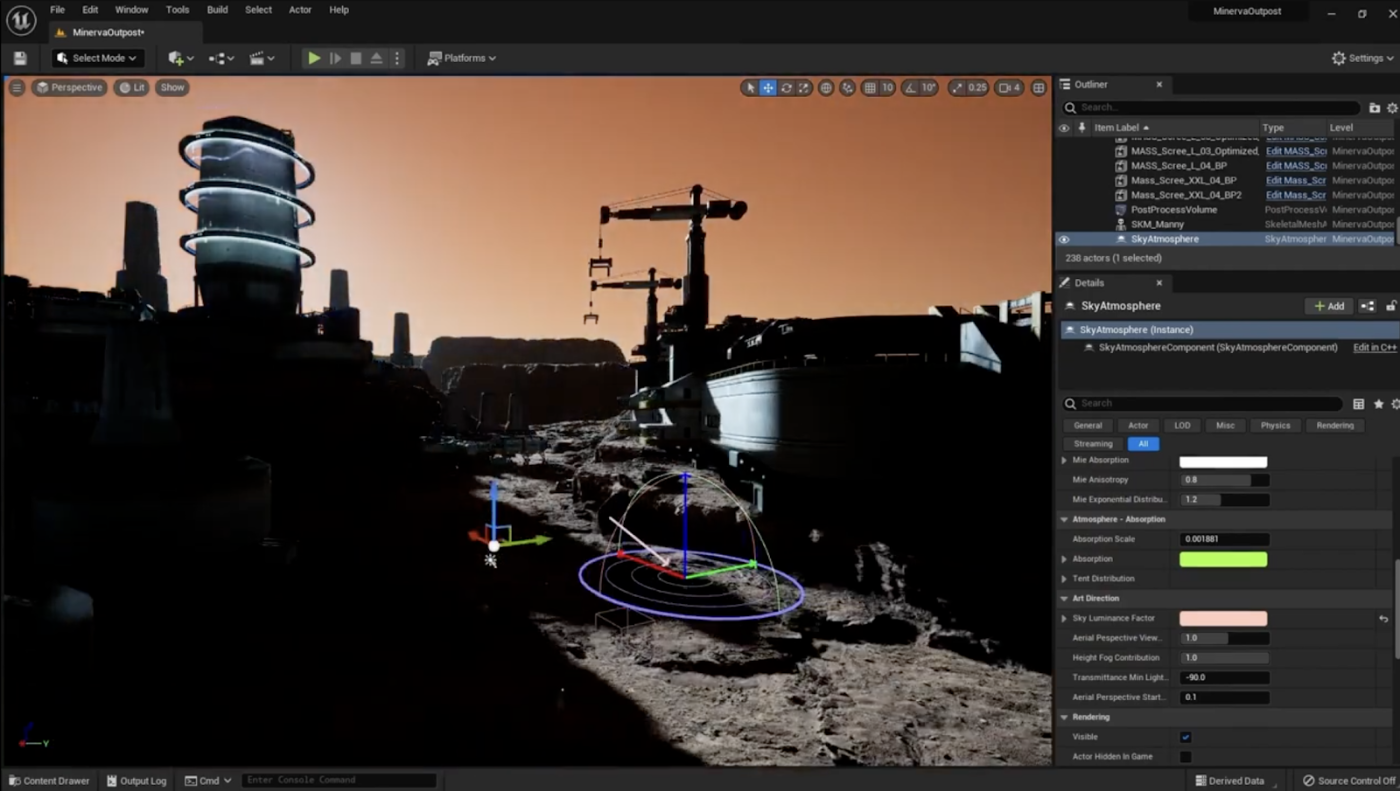Toggle grid snapping icon
This screenshot has height=791, width=1400.
pyautogui.click(x=870, y=88)
